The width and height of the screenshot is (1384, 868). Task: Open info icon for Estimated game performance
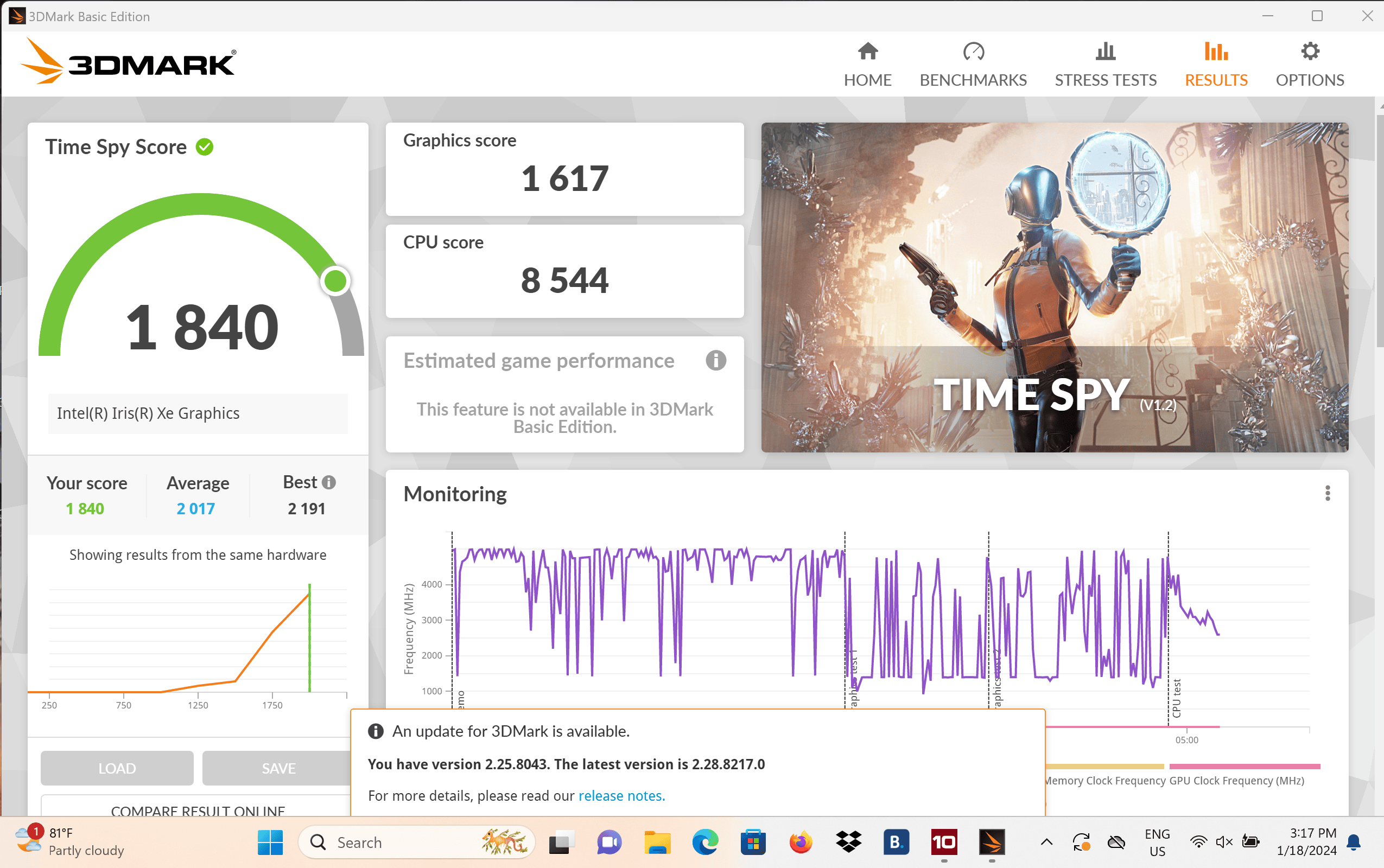[x=715, y=361]
